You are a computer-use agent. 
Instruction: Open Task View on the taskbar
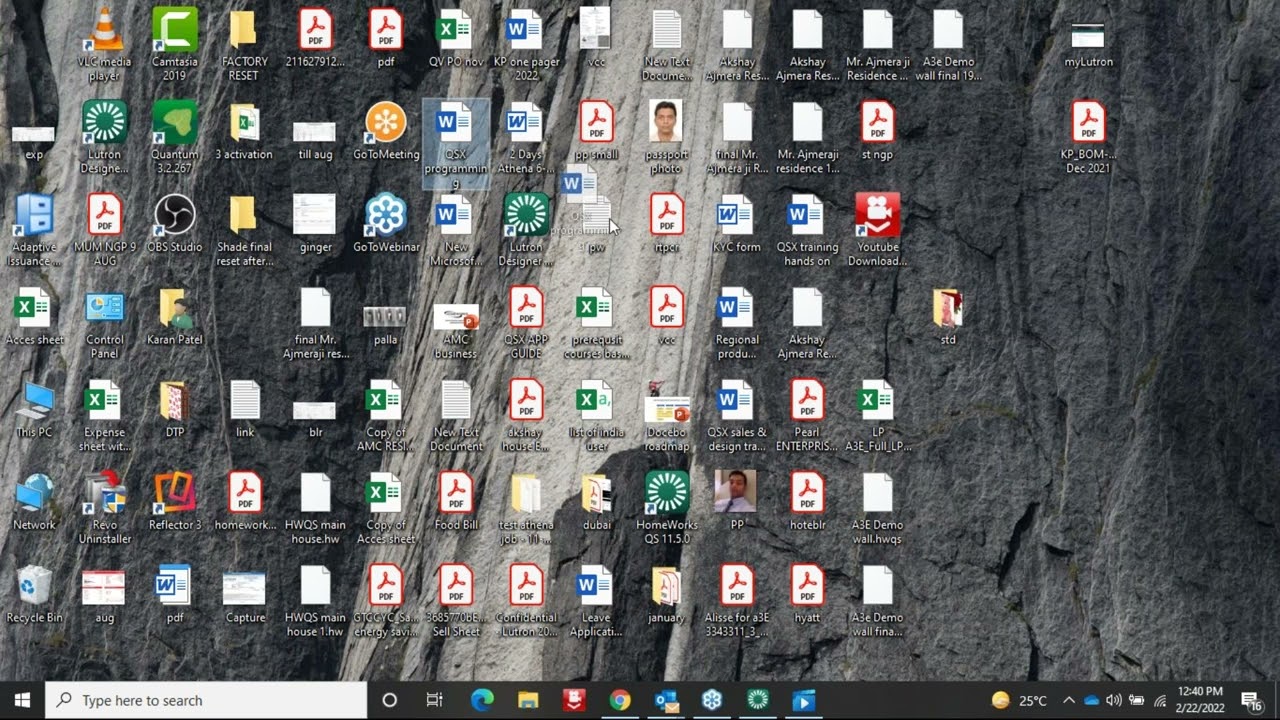click(434, 700)
